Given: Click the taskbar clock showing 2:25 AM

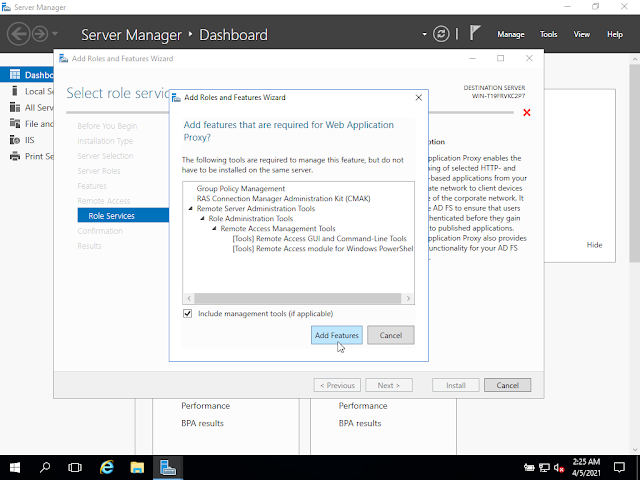Looking at the screenshot, I should [586, 467].
